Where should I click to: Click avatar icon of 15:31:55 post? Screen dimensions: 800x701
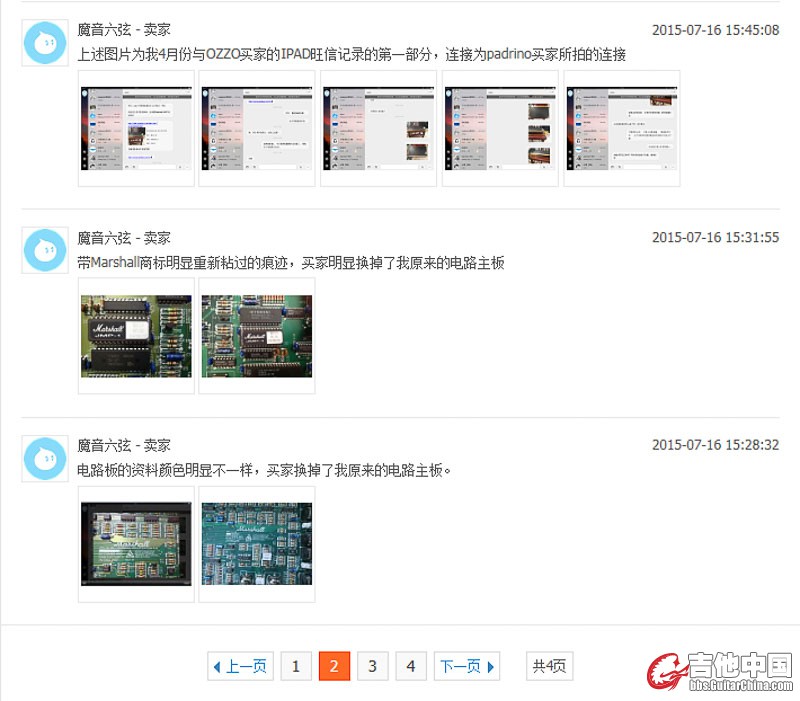pyautogui.click(x=44, y=251)
